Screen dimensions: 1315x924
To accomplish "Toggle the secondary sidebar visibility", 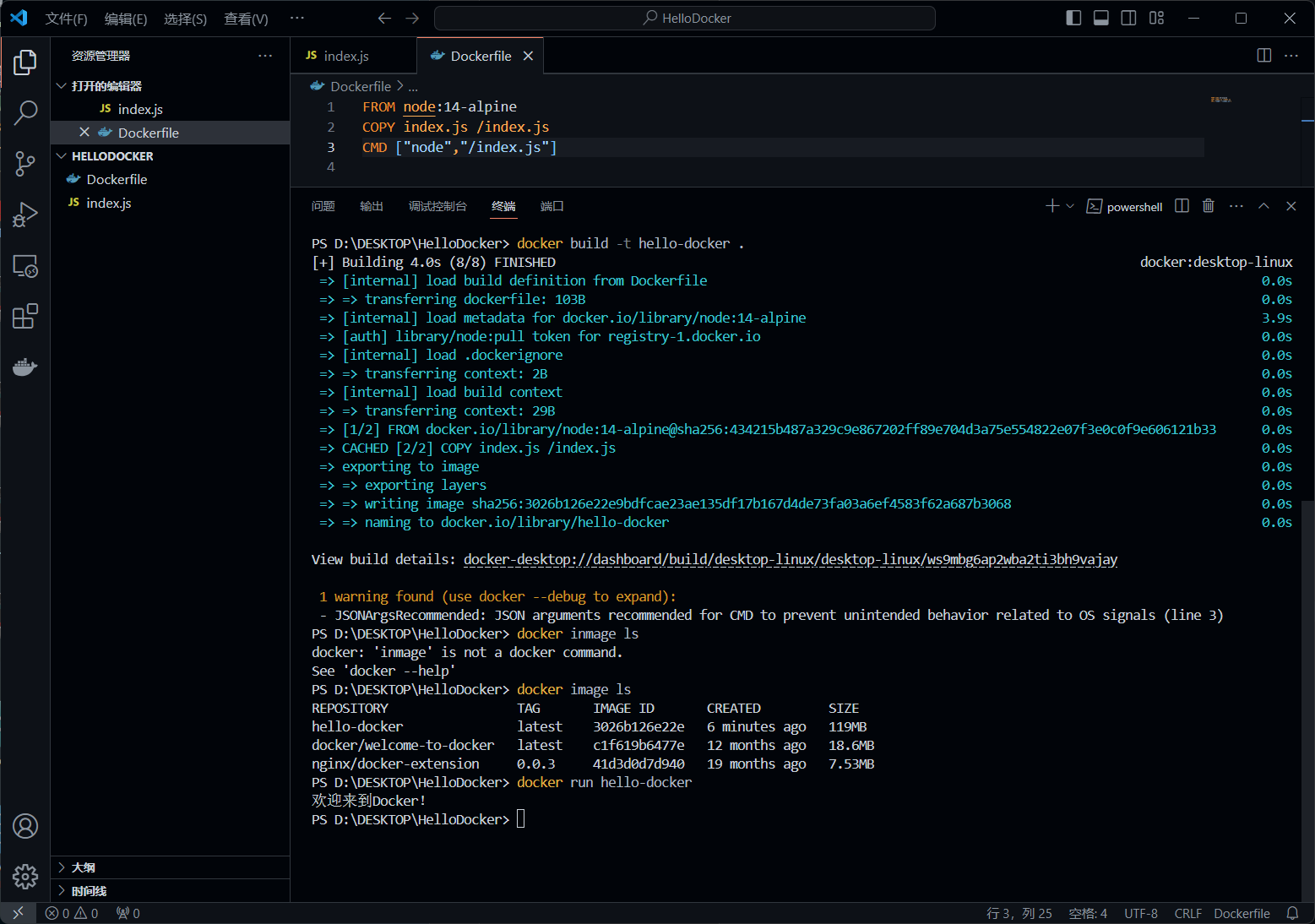I will 1128,18.
